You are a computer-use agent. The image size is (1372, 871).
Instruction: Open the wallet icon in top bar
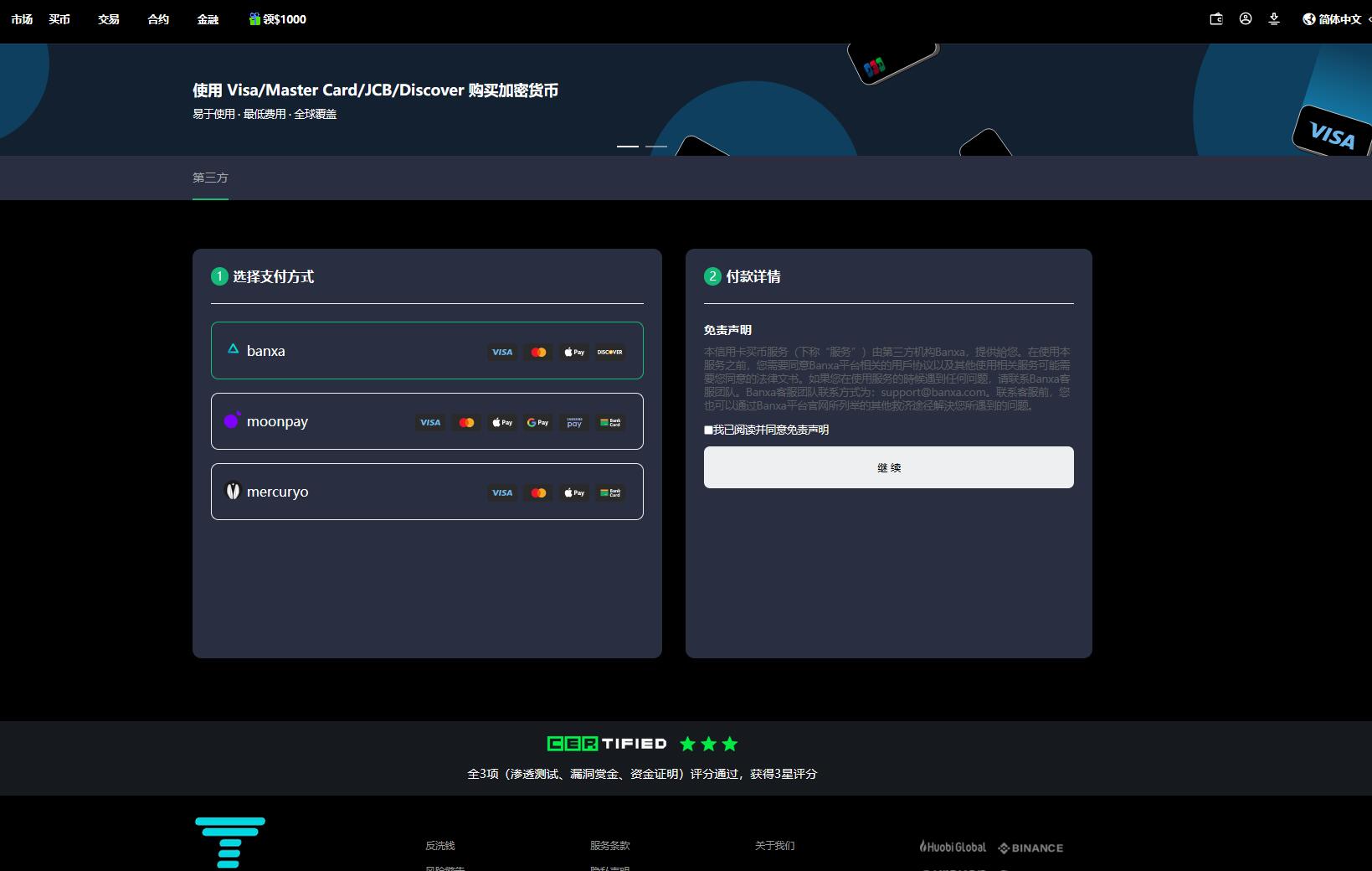click(x=1216, y=18)
